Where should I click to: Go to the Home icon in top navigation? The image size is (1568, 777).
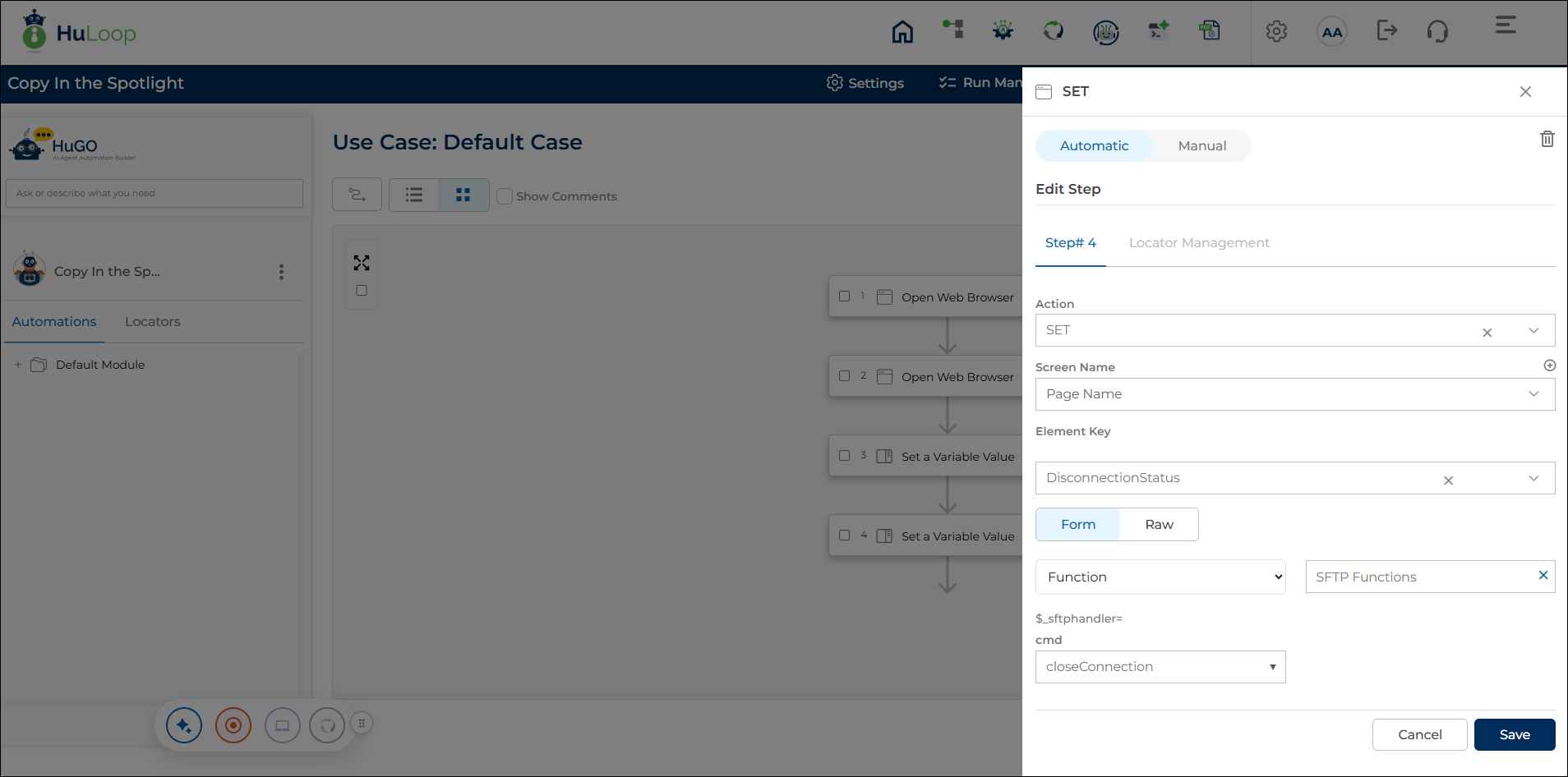[x=902, y=32]
